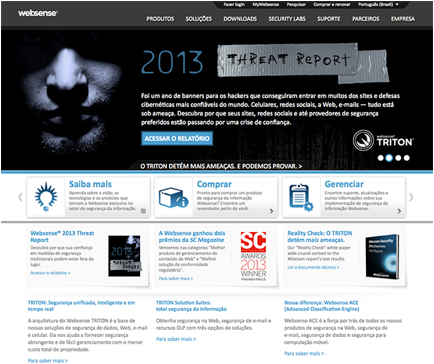This screenshot has width=434, height=364.
Task: Open the Suporte menu
Action: coord(329,19)
